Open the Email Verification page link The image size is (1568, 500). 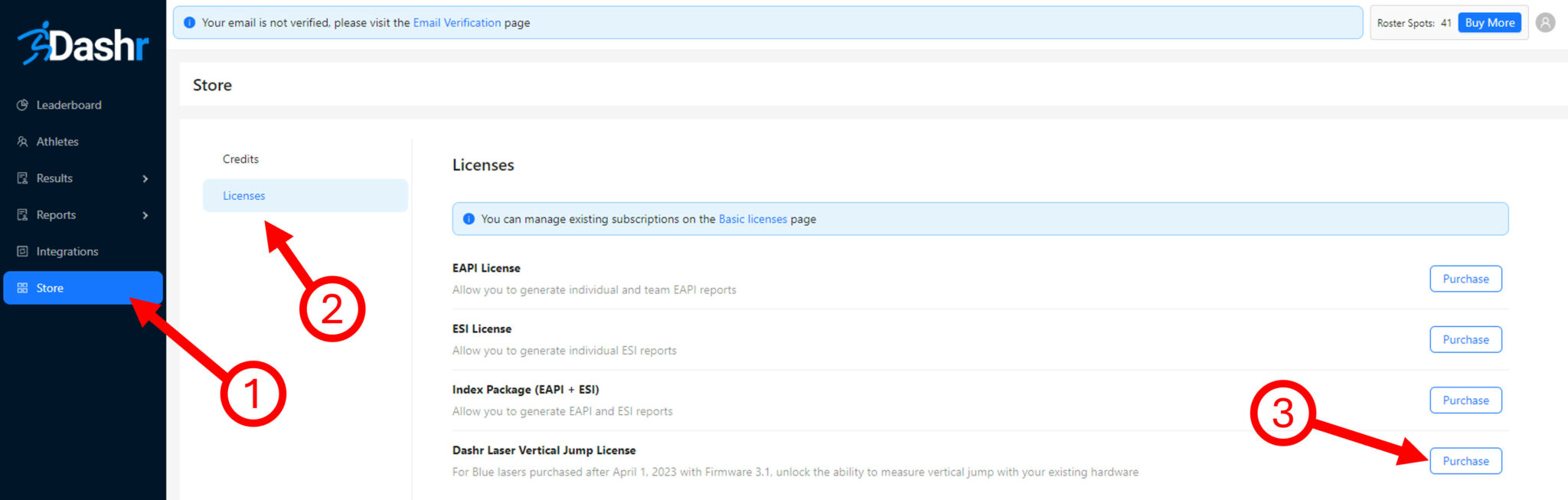pos(456,23)
